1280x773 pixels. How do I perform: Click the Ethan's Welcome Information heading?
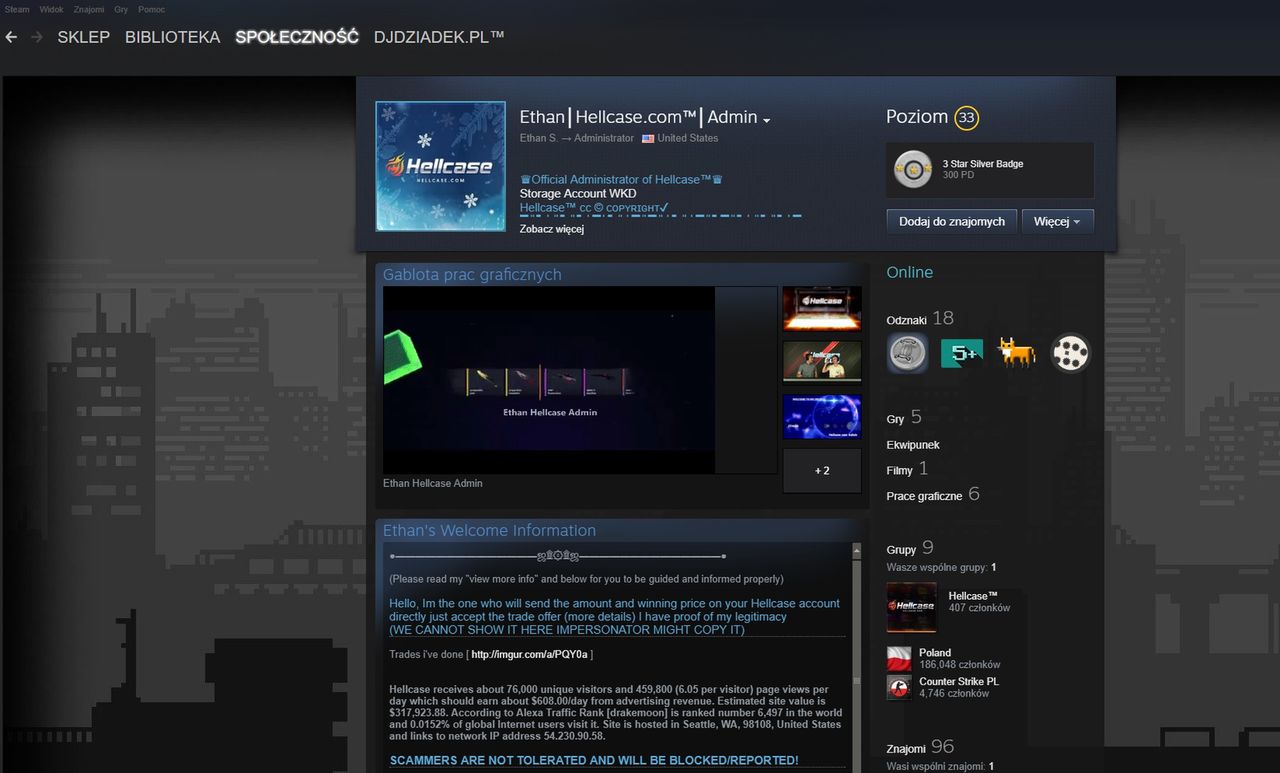pyautogui.click(x=489, y=531)
